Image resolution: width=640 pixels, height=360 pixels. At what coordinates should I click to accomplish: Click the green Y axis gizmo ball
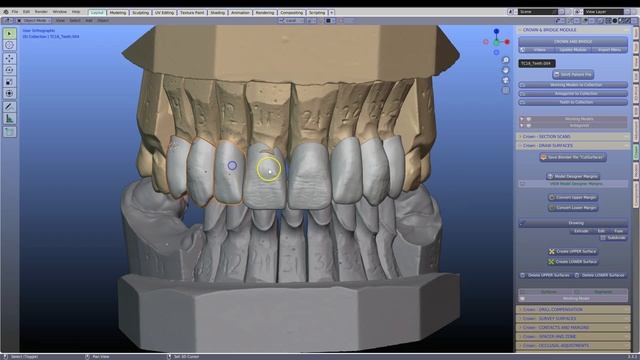(x=496, y=42)
